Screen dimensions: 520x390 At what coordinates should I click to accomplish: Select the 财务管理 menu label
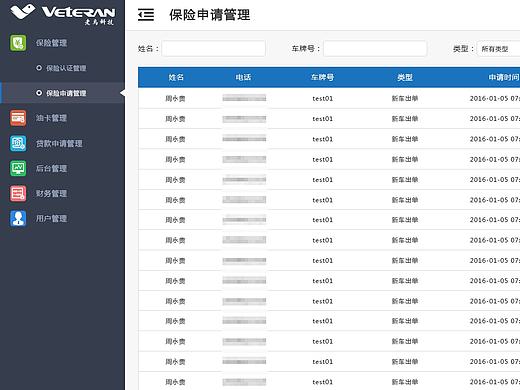pos(51,193)
